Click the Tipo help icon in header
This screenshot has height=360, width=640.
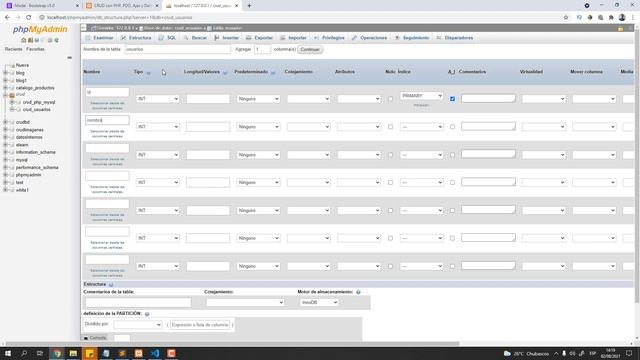[148, 73]
